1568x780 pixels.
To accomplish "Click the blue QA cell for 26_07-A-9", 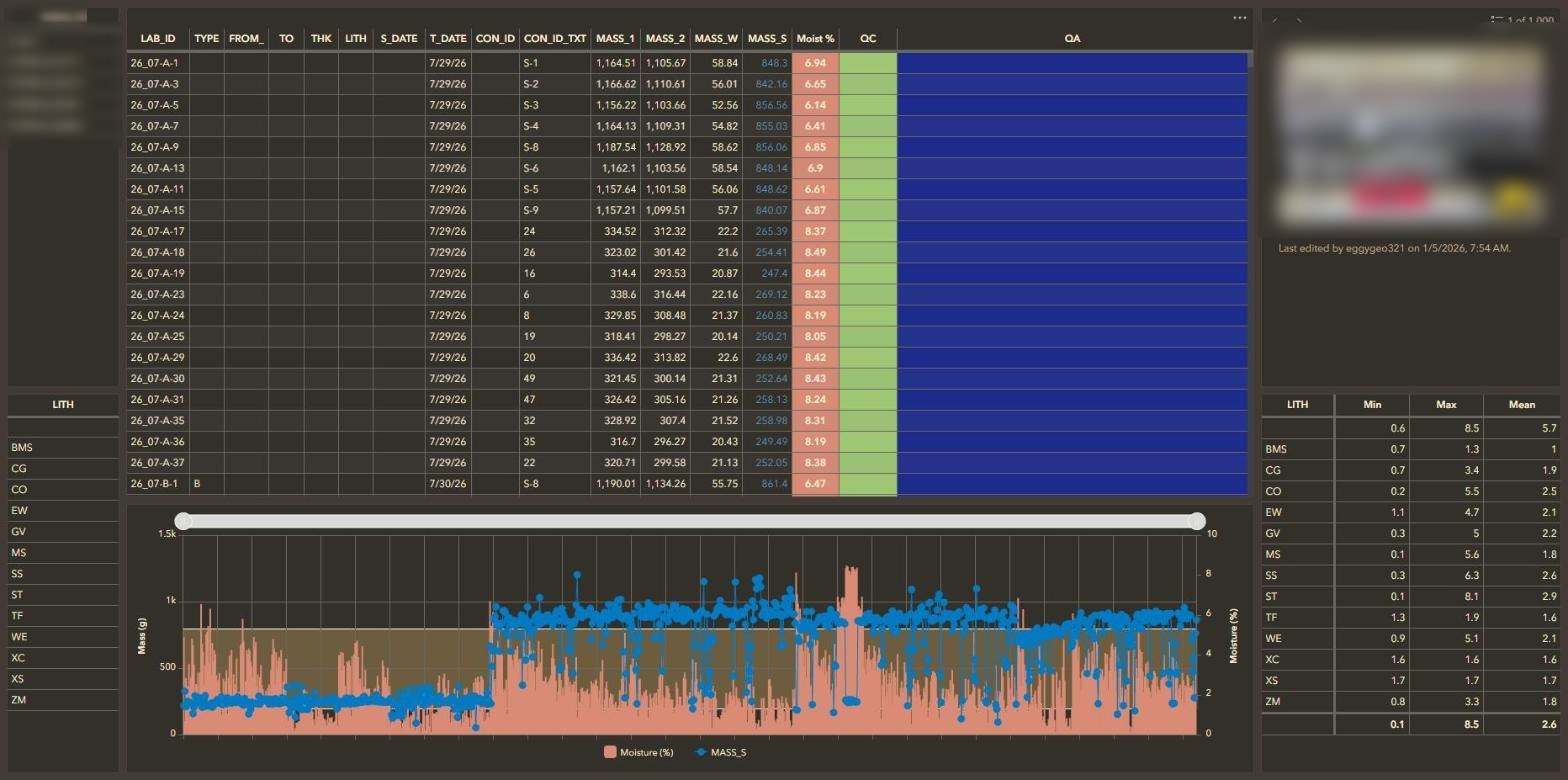I will [1072, 147].
